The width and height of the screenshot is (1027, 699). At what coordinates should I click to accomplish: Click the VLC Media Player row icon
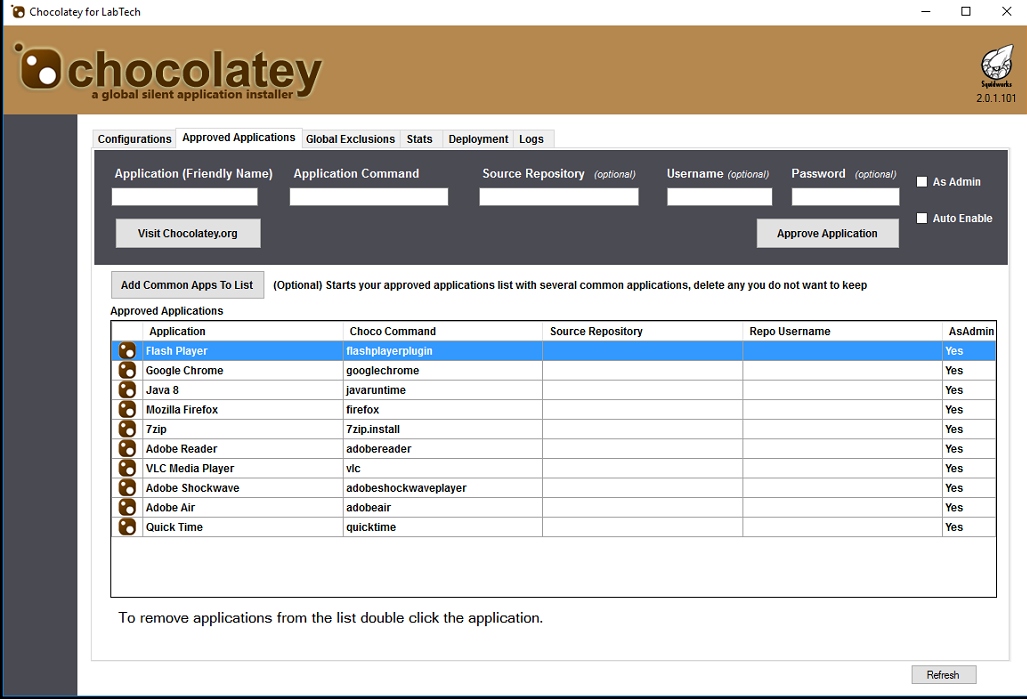[x=127, y=468]
